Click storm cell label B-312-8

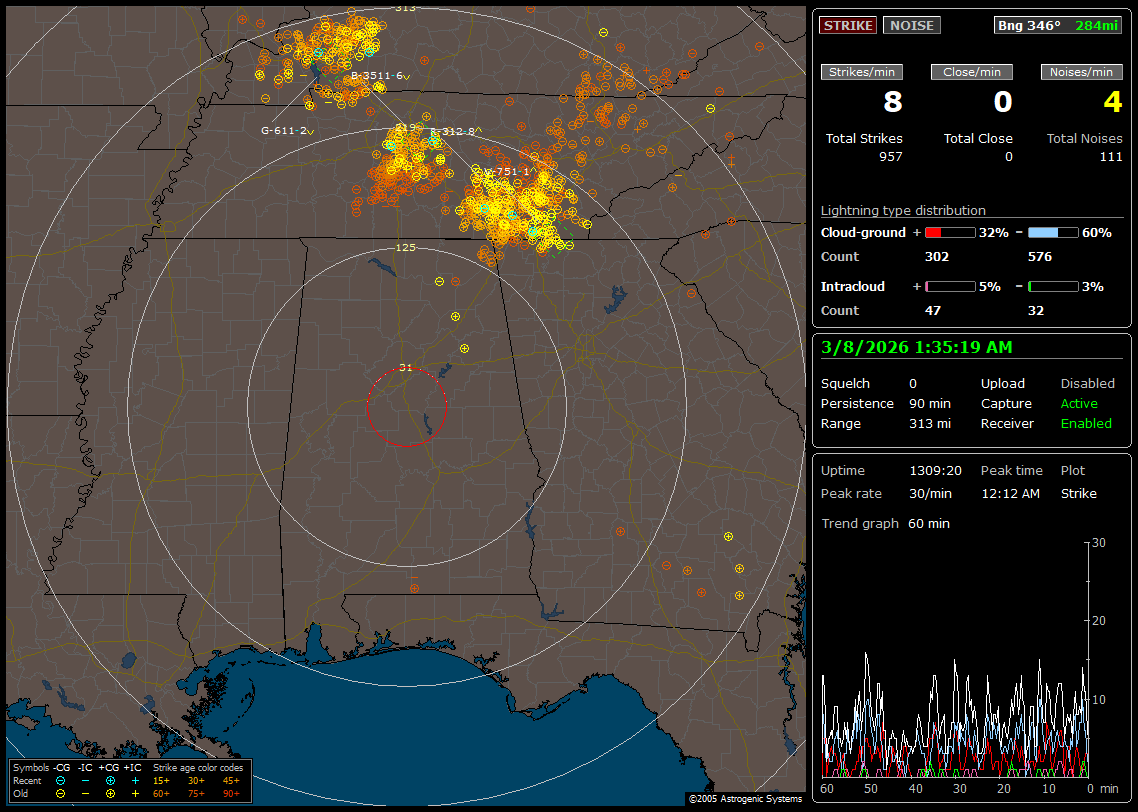coord(455,132)
